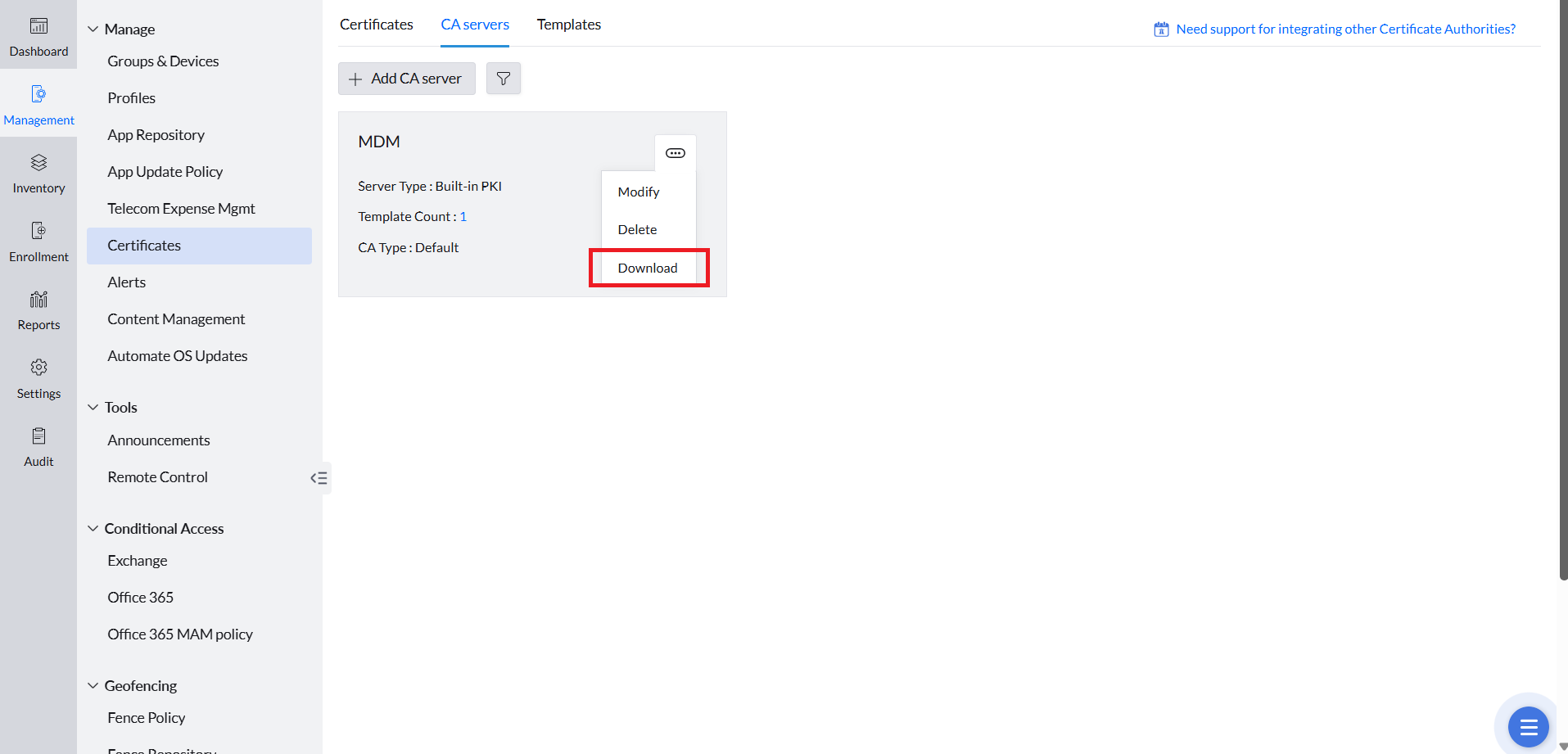Click the Add CA server button
The image size is (1568, 754).
[x=406, y=78]
